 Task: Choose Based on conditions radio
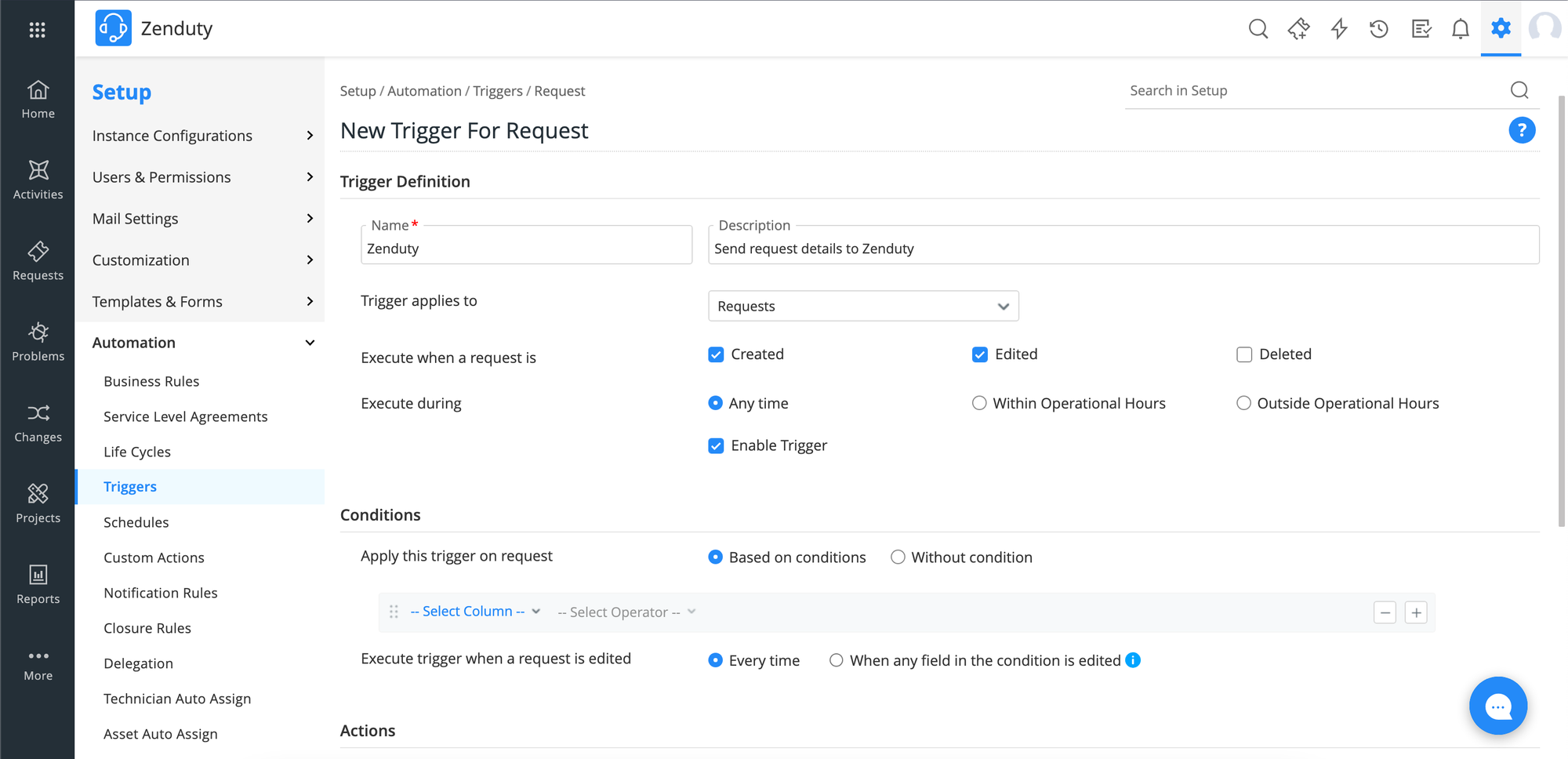coord(715,557)
